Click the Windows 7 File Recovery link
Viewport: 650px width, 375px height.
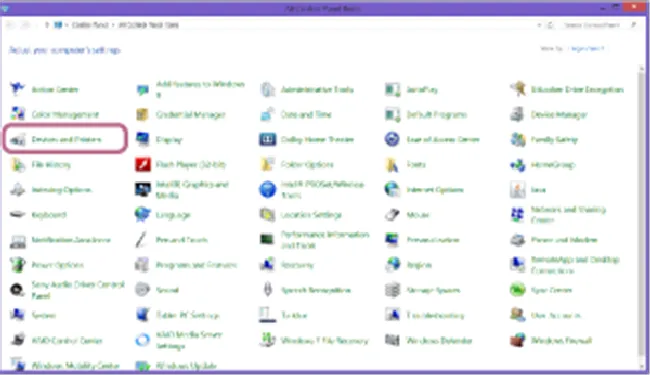click(324, 341)
